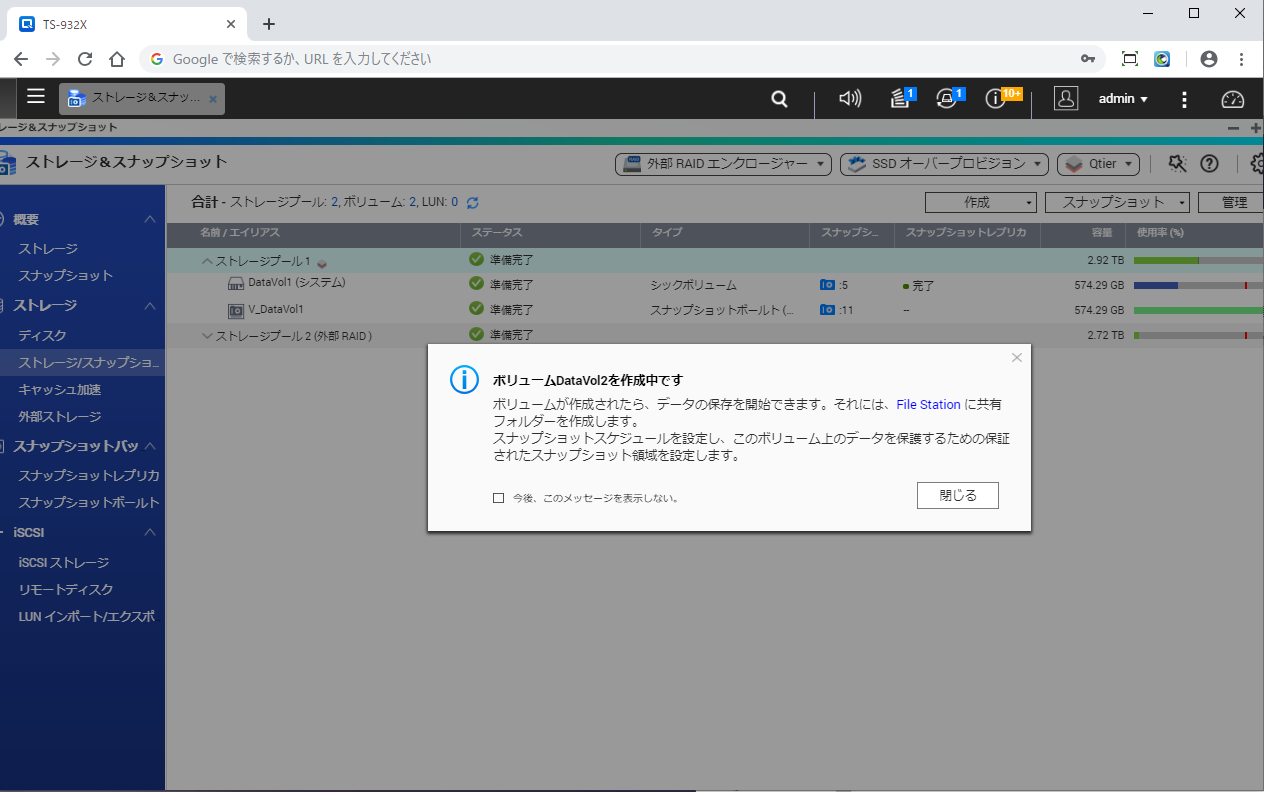The width and height of the screenshot is (1264, 792).
Task: Open the help question mark icon
Action: [1209, 164]
